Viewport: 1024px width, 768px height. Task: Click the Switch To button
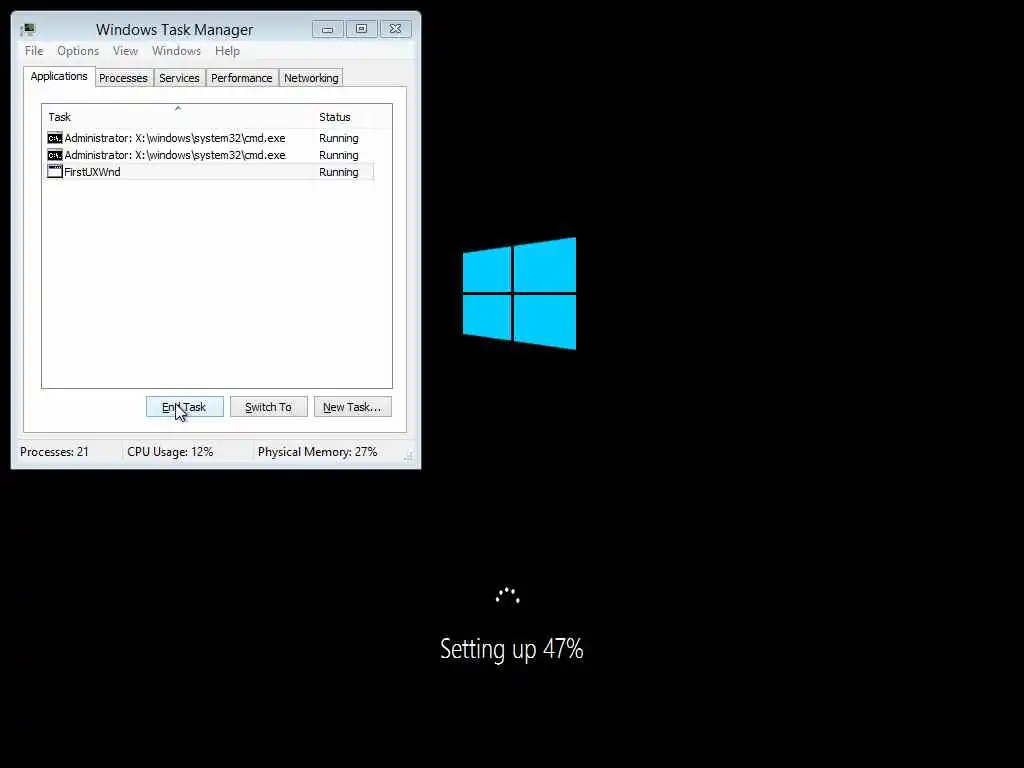pos(268,407)
